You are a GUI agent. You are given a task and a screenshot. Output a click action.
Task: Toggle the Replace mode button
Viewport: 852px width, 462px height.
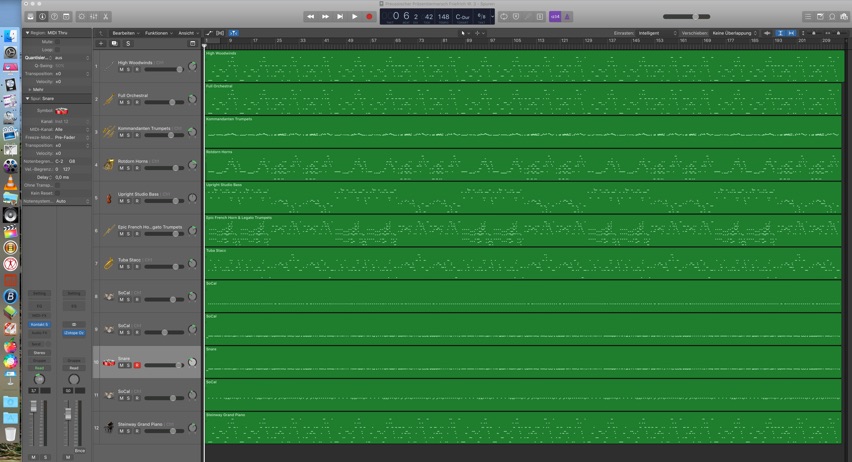coord(516,16)
